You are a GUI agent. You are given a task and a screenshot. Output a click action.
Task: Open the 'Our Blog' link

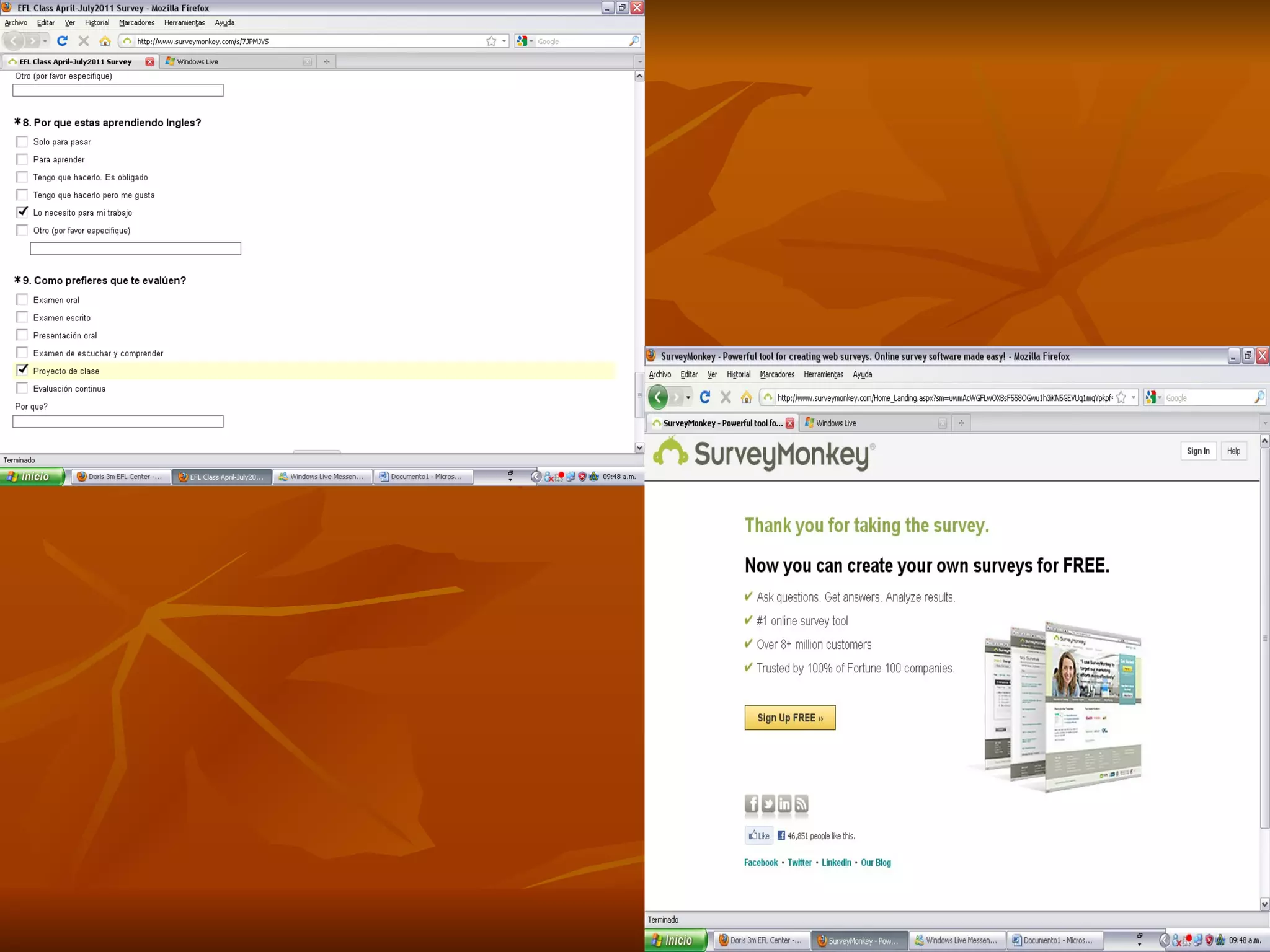(876, 862)
